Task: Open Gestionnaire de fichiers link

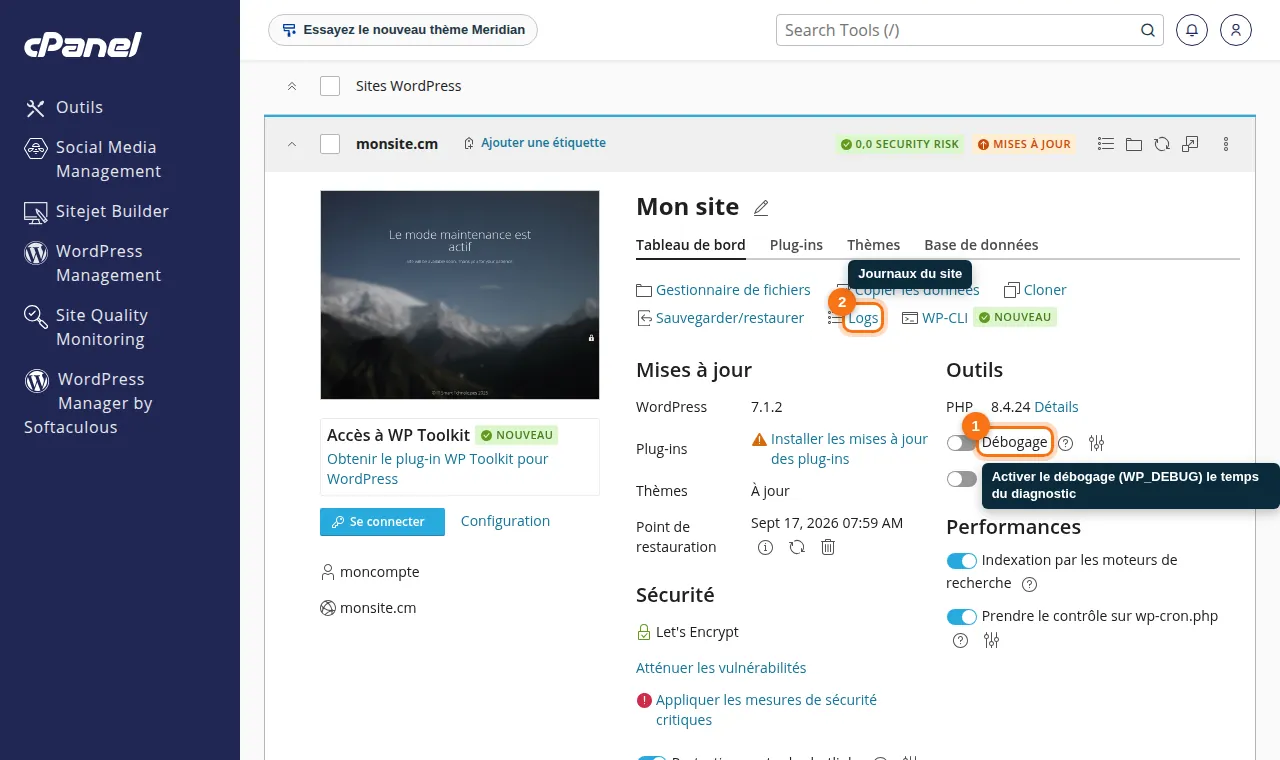Action: (x=723, y=290)
